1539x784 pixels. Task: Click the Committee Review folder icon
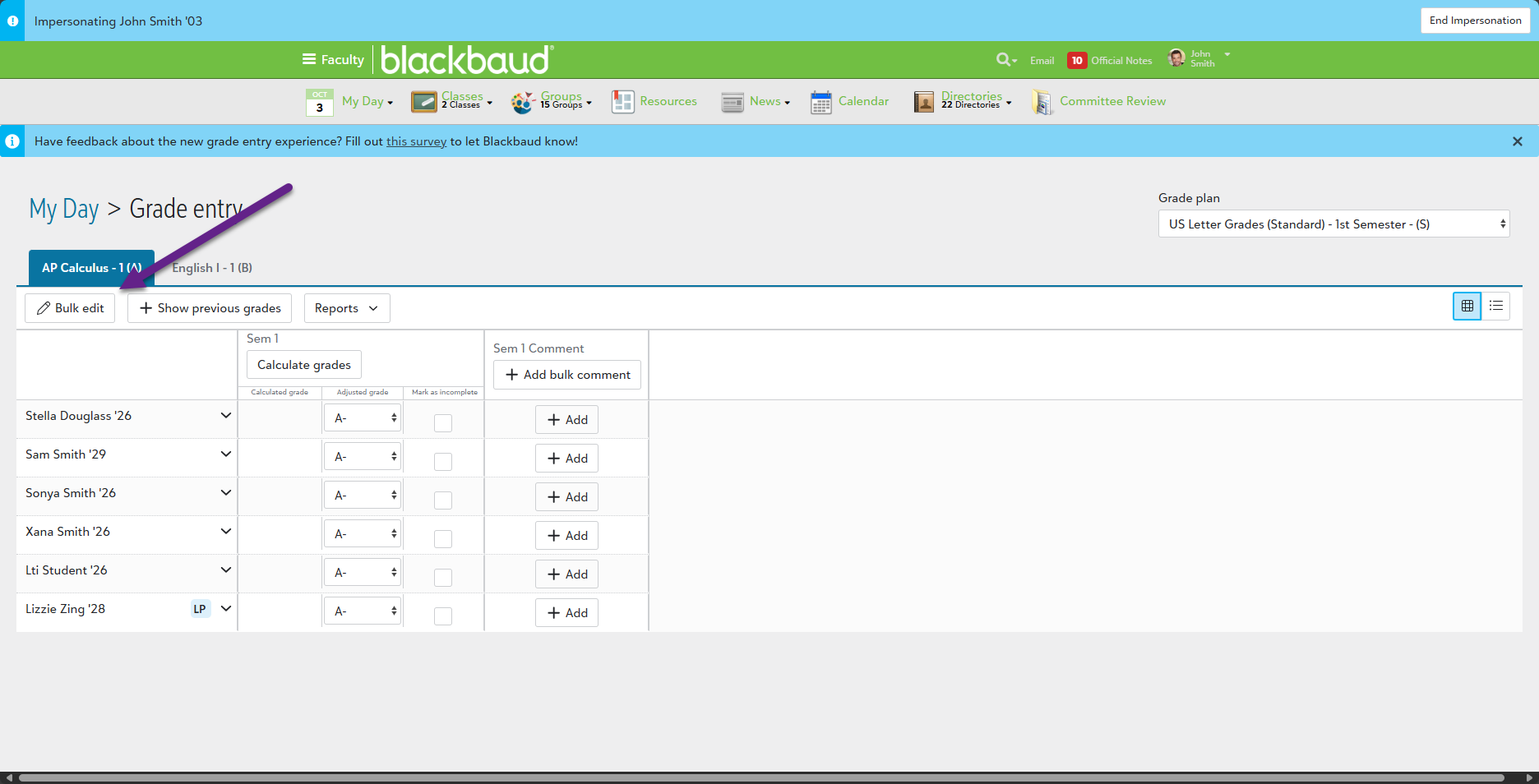click(x=1042, y=102)
